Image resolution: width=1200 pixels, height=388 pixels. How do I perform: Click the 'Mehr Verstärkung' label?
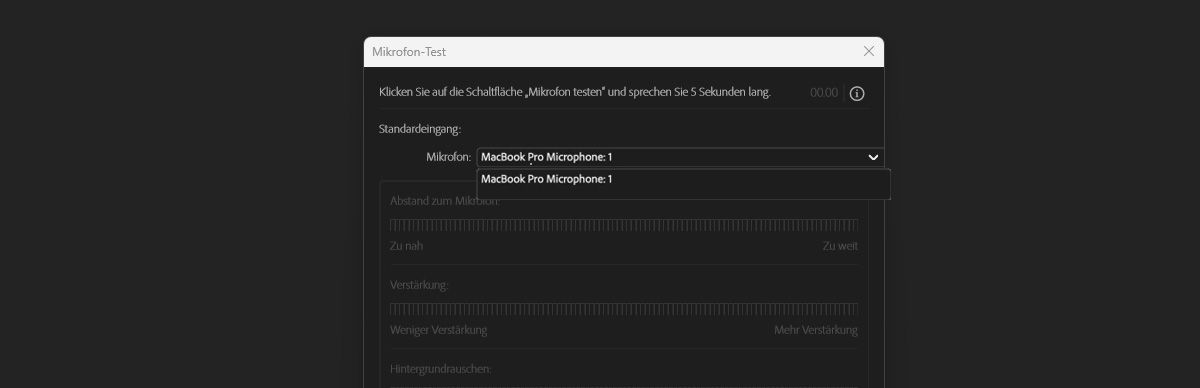click(x=816, y=330)
